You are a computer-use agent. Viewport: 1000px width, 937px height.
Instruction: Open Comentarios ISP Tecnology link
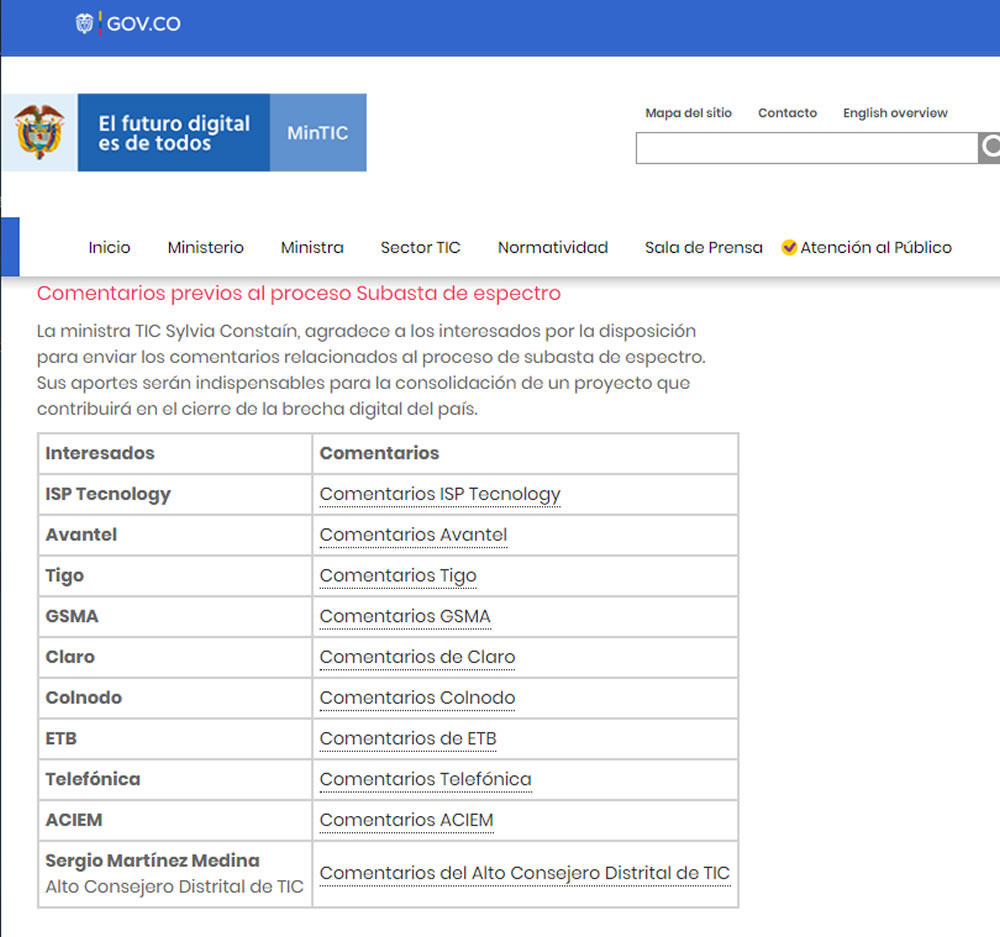click(440, 494)
